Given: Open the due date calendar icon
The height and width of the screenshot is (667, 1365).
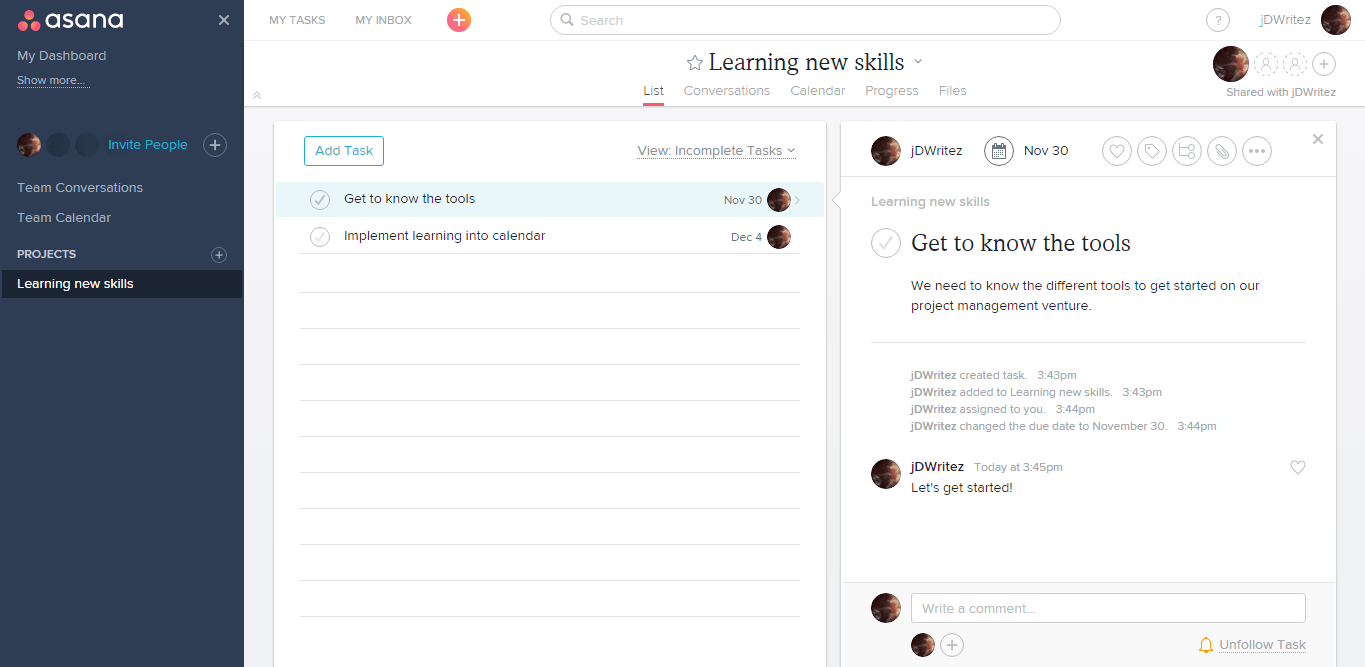Looking at the screenshot, I should tap(999, 151).
